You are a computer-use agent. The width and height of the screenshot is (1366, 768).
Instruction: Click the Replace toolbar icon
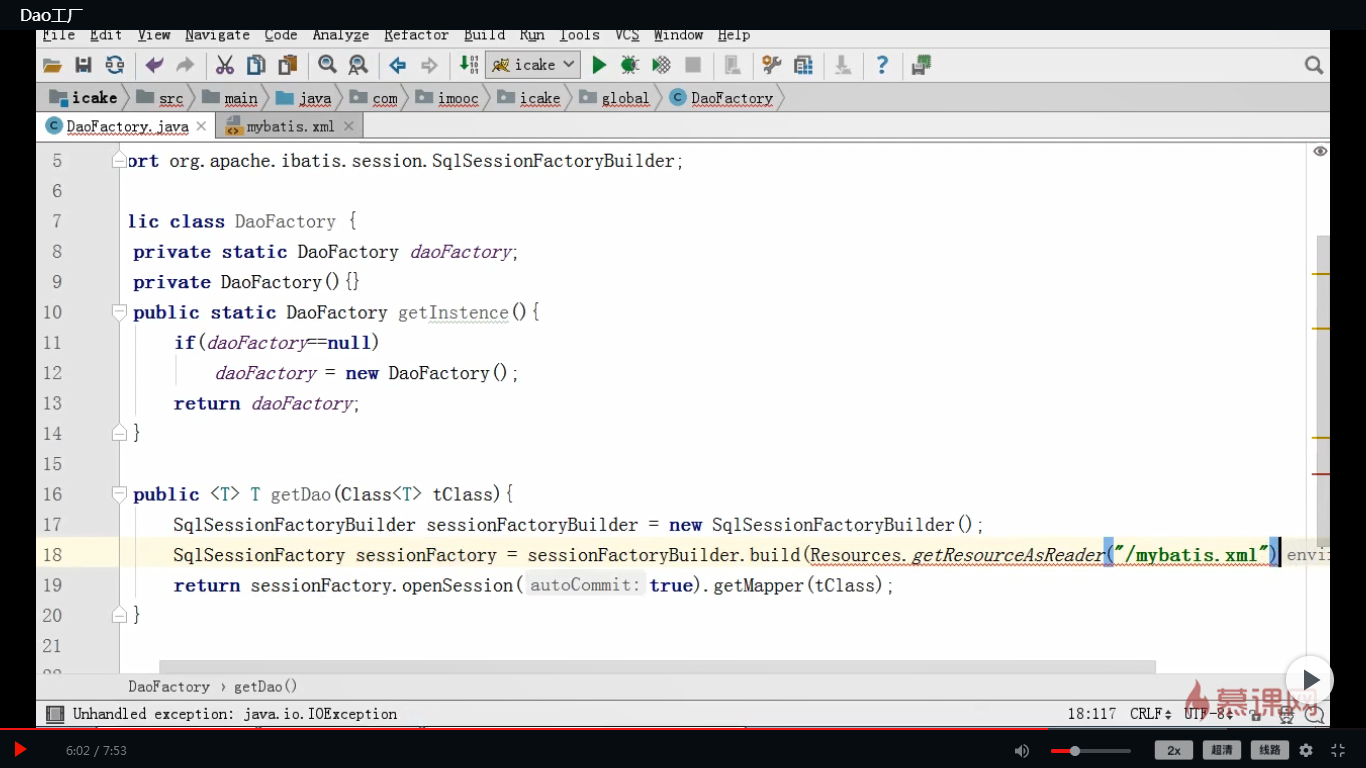point(358,65)
